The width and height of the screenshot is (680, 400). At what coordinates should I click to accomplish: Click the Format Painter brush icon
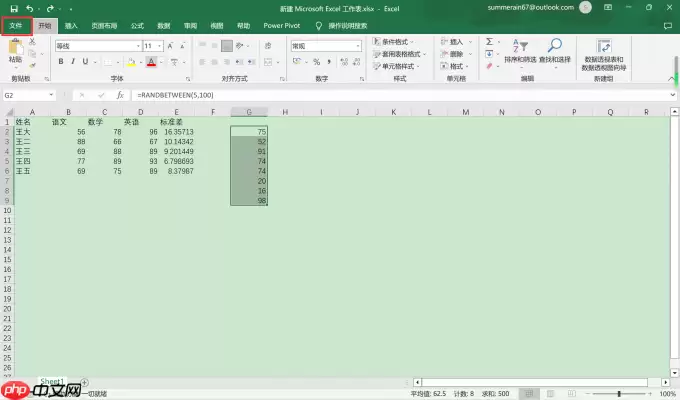[32, 66]
